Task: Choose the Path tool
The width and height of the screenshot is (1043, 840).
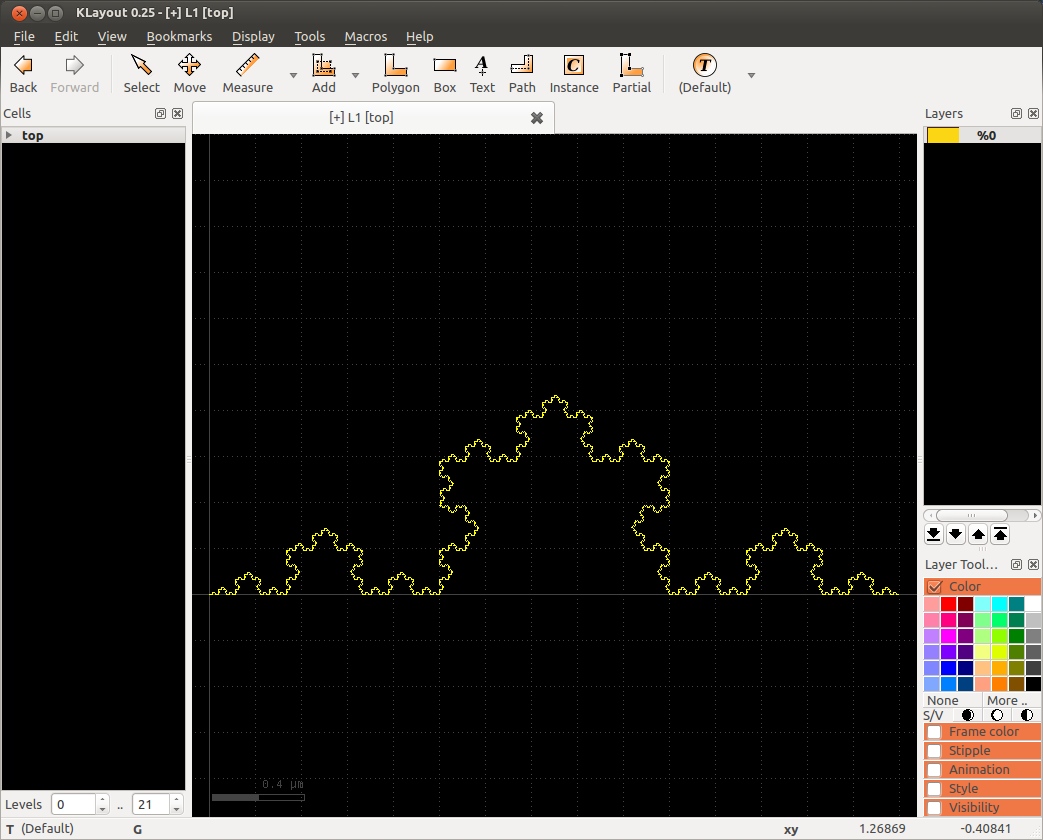Action: (522, 74)
